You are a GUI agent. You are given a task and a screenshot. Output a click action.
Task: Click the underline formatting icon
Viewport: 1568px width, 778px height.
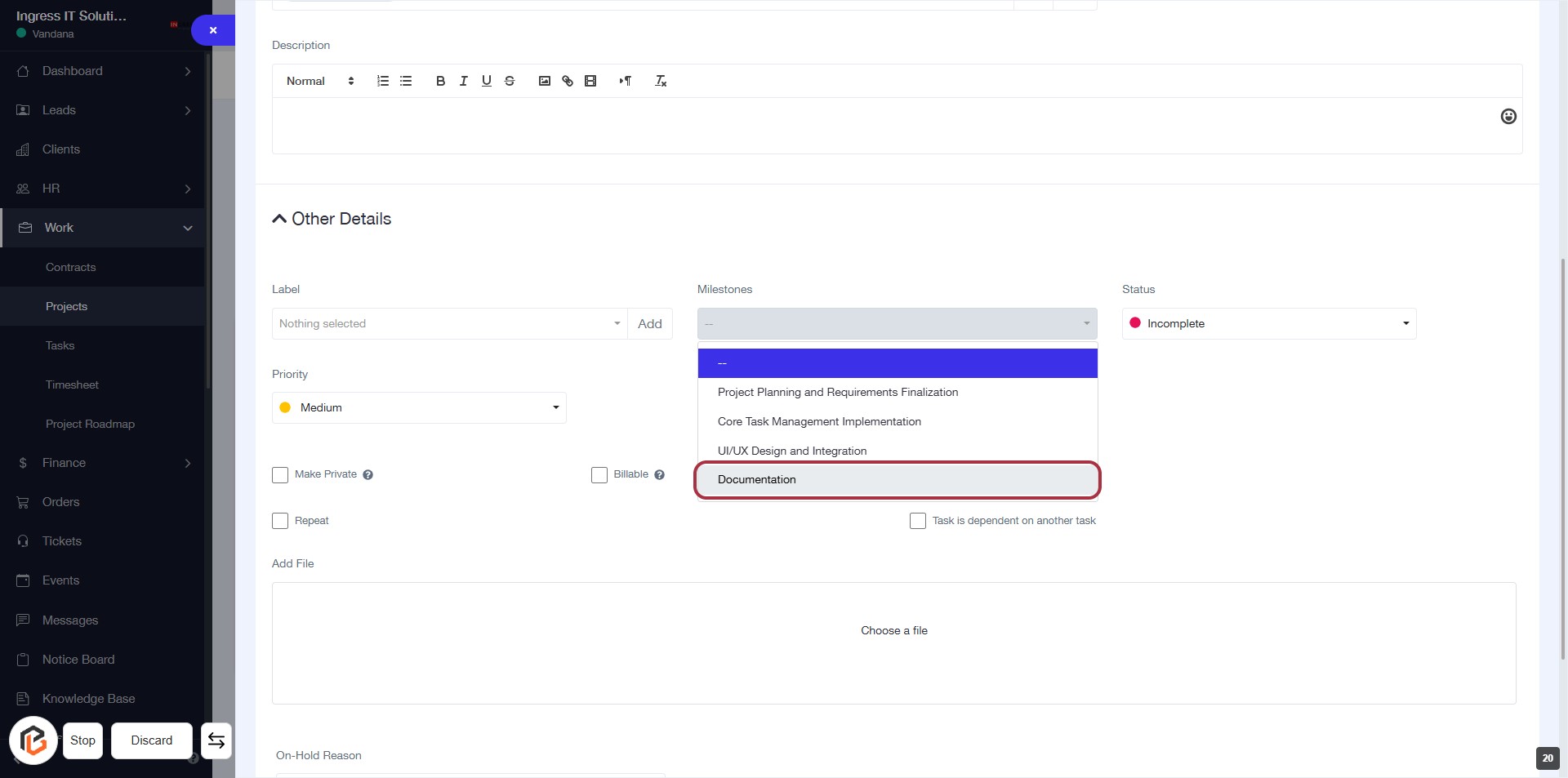pos(486,81)
